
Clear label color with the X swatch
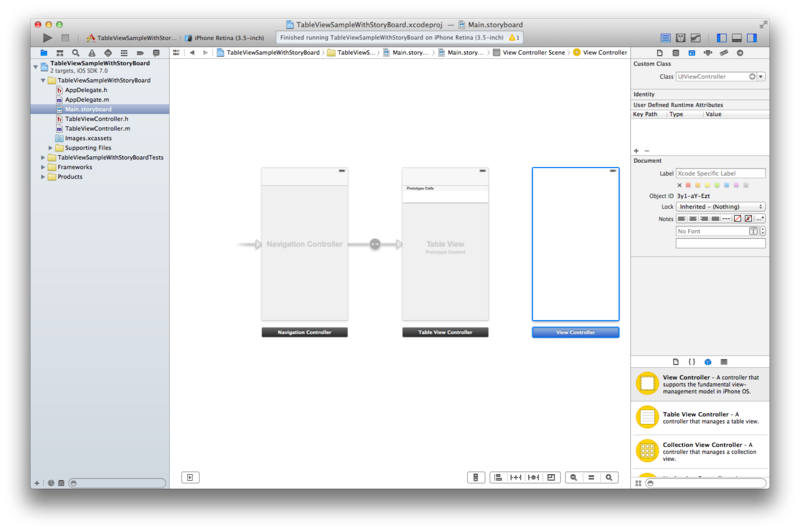point(679,185)
